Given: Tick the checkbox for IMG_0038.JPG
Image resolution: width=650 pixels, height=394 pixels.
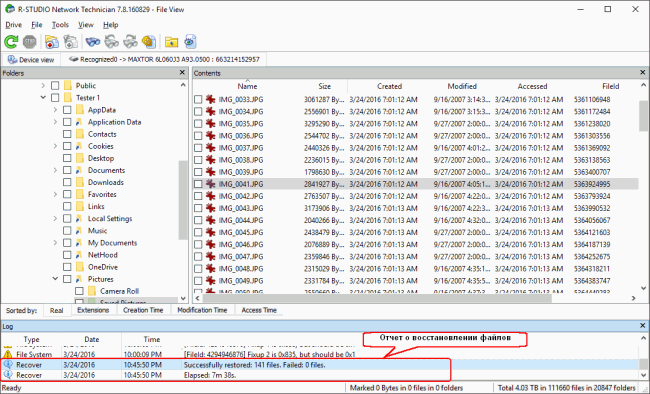Looking at the screenshot, I should click(198, 160).
